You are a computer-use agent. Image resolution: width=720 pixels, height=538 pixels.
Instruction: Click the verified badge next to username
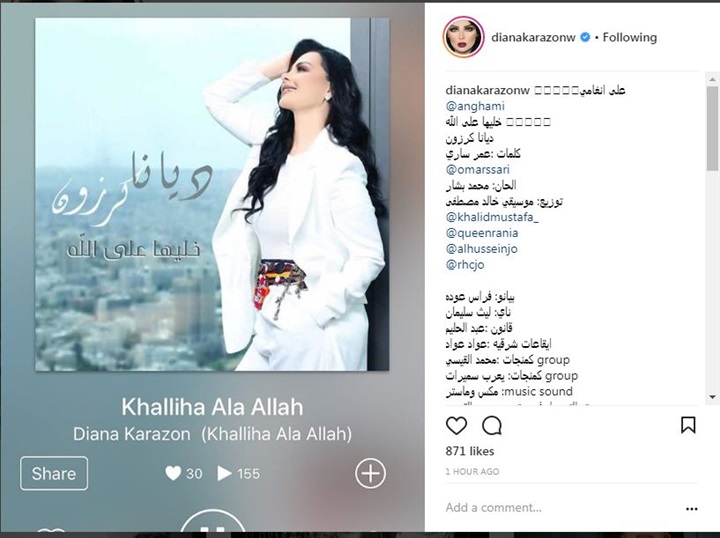pyautogui.click(x=585, y=37)
